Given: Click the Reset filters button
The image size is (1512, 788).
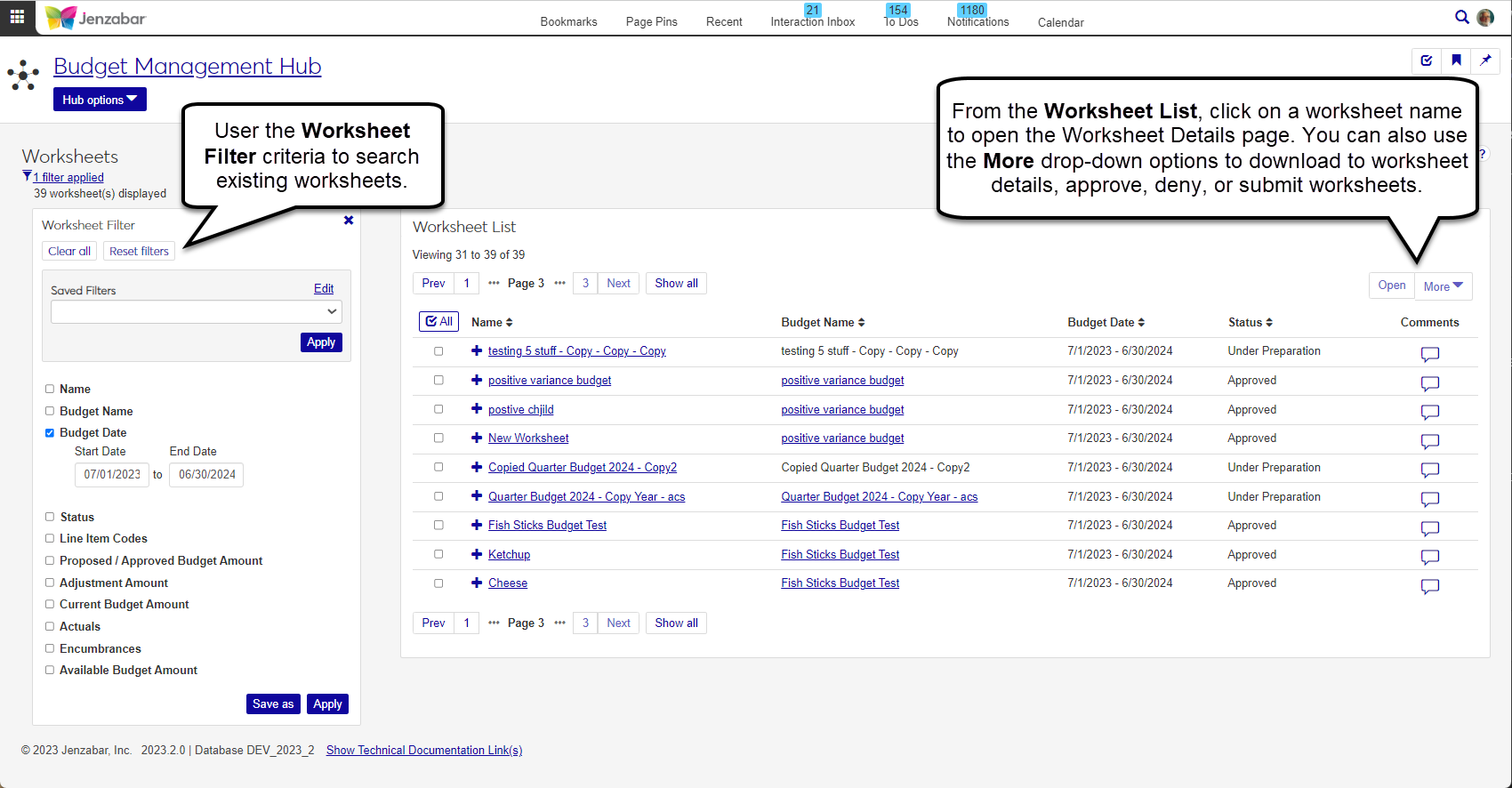Looking at the screenshot, I should 139,252.
